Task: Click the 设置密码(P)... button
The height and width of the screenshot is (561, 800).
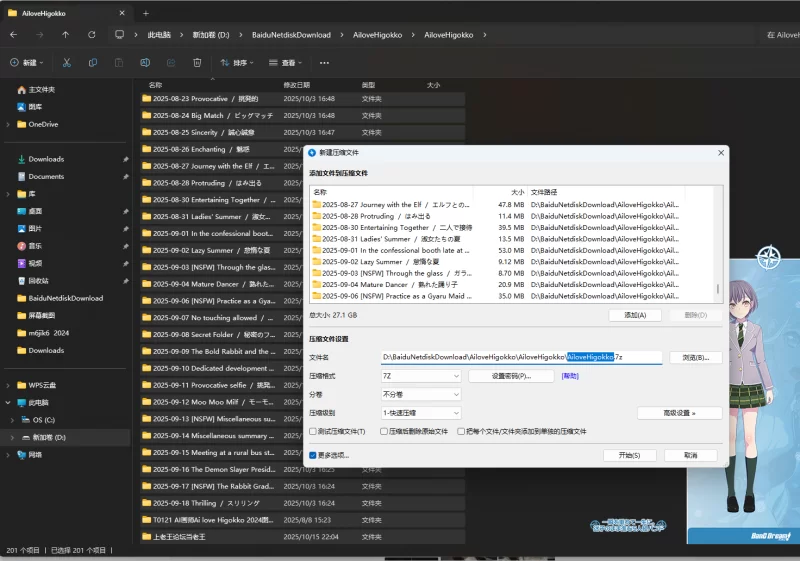Action: [x=509, y=376]
